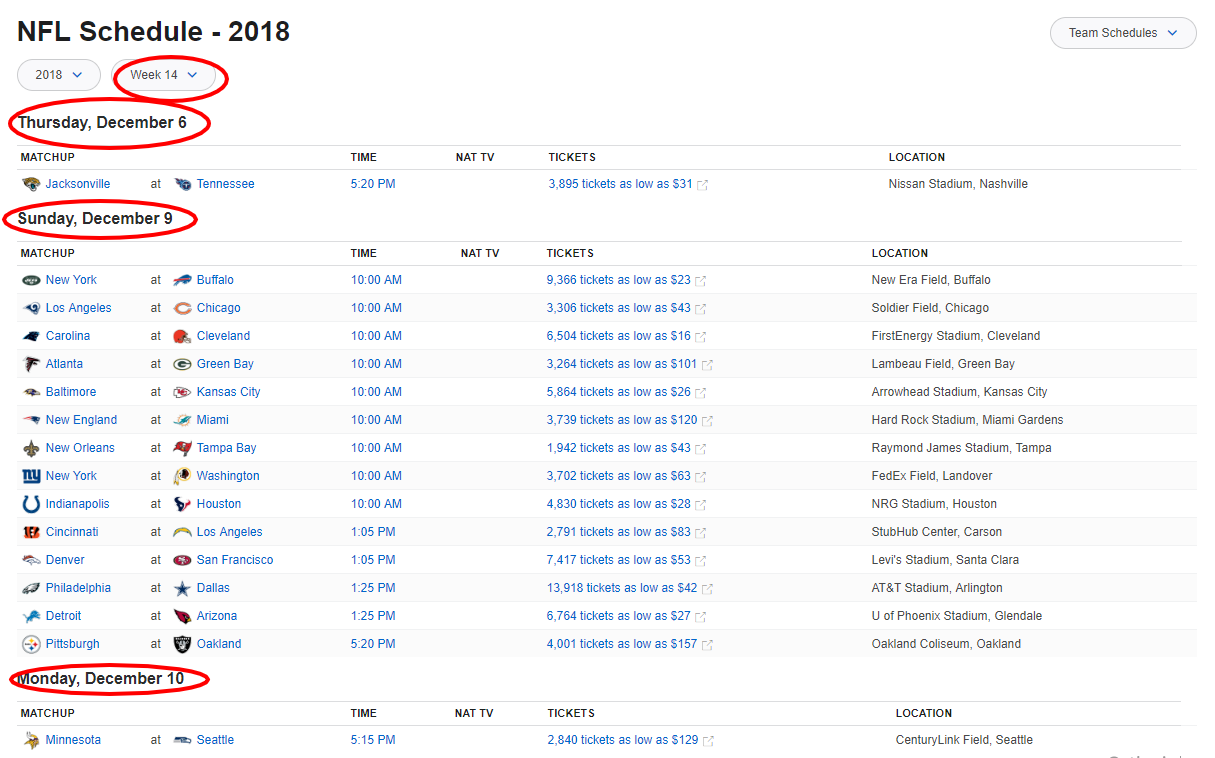Click the Carolina Panthers logo icon
Screen dimensions: 1215x758
31,336
